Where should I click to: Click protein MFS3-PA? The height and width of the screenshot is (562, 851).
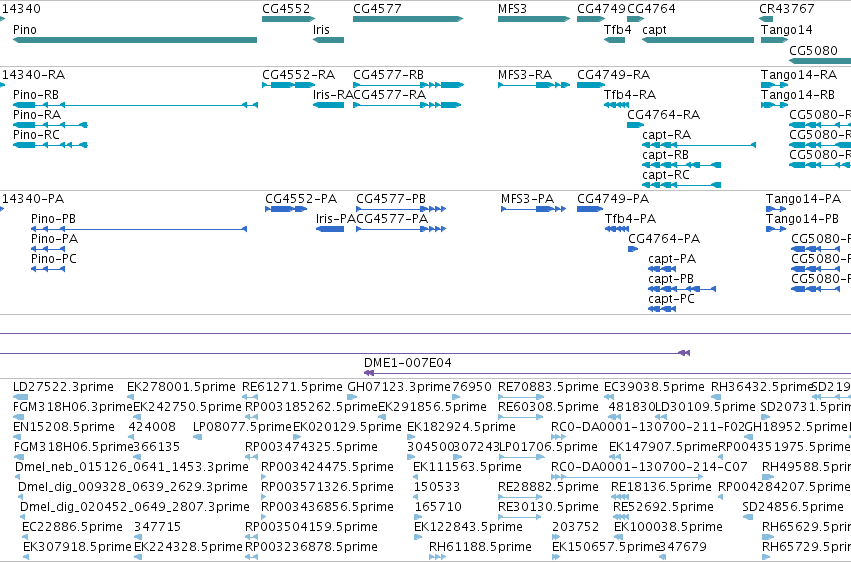(x=534, y=209)
